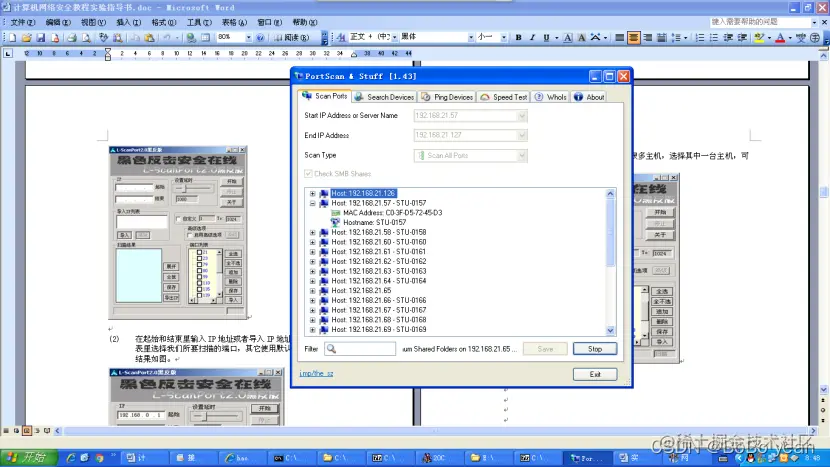Apply bulleted list formatting

coord(714,38)
